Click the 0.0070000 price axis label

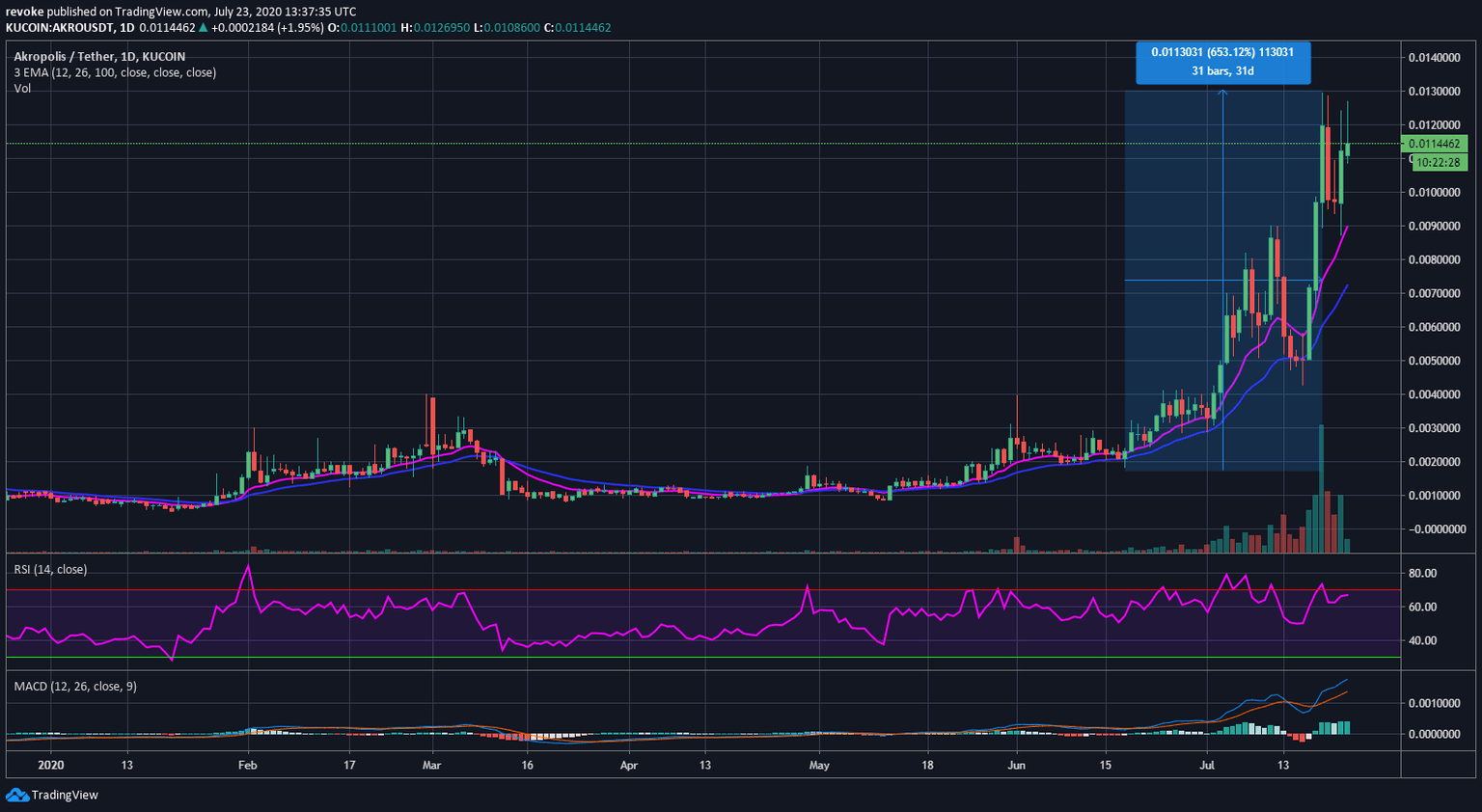pyautogui.click(x=1434, y=293)
